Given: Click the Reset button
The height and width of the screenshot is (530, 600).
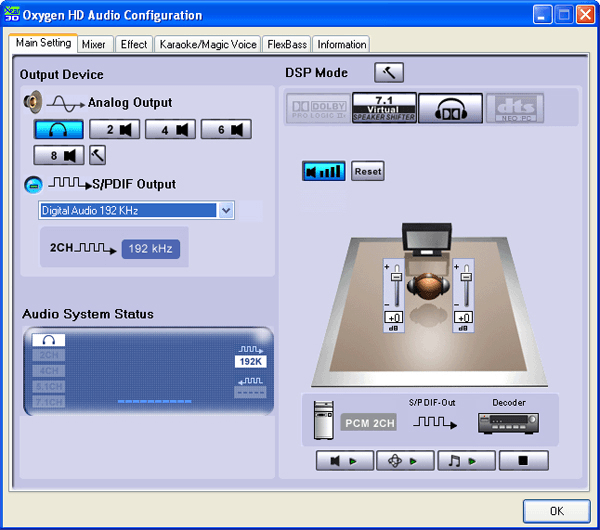Looking at the screenshot, I should [368, 171].
